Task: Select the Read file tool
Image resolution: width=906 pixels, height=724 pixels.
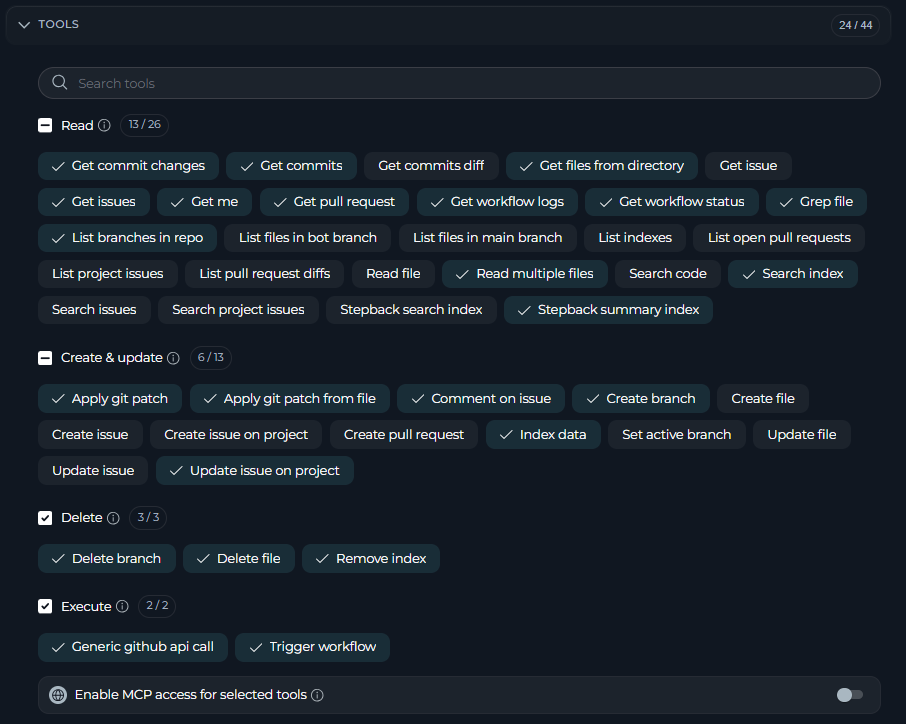Action: tap(393, 274)
